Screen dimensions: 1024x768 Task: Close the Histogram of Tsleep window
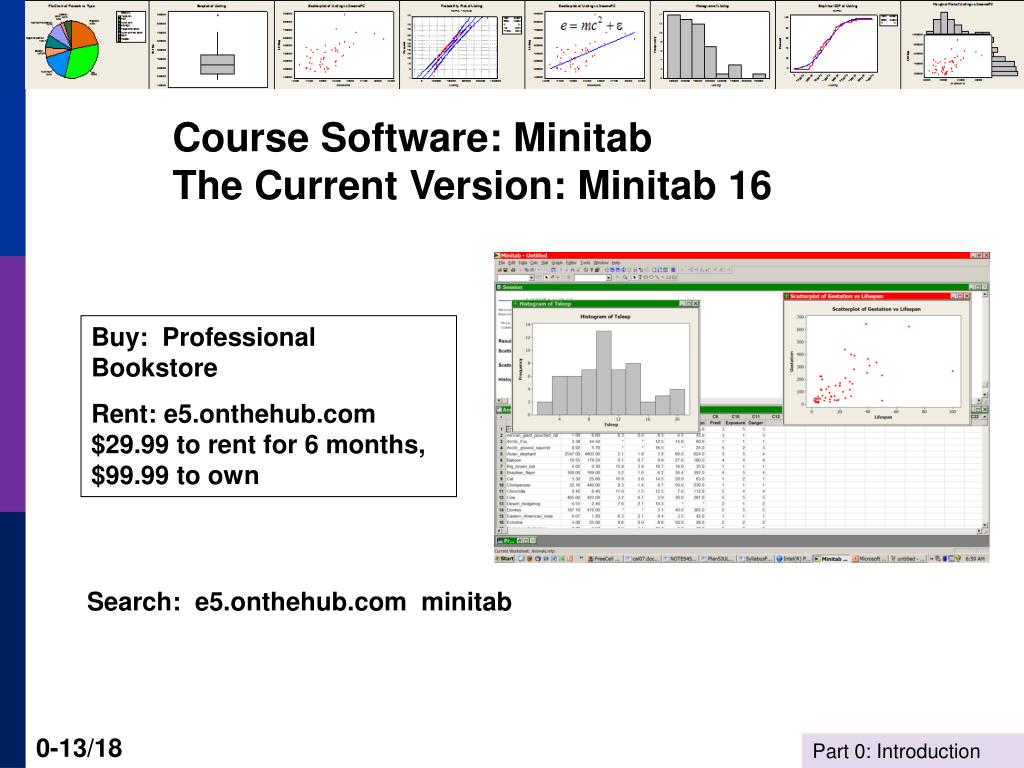pyautogui.click(x=696, y=304)
